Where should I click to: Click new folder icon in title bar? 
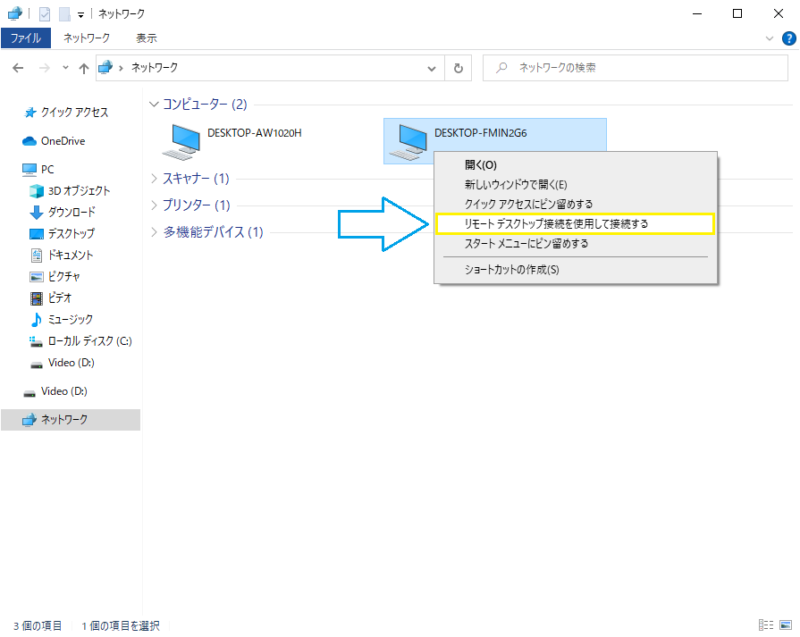65,14
